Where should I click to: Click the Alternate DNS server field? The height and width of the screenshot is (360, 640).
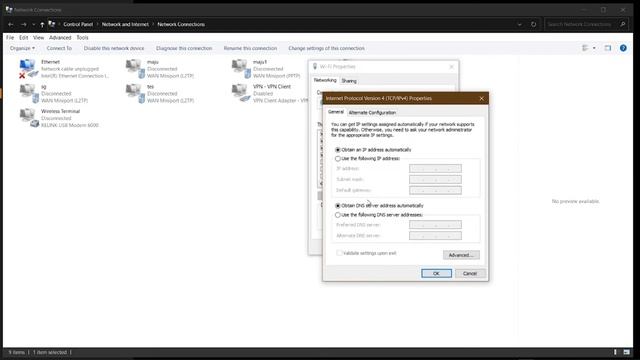436,236
